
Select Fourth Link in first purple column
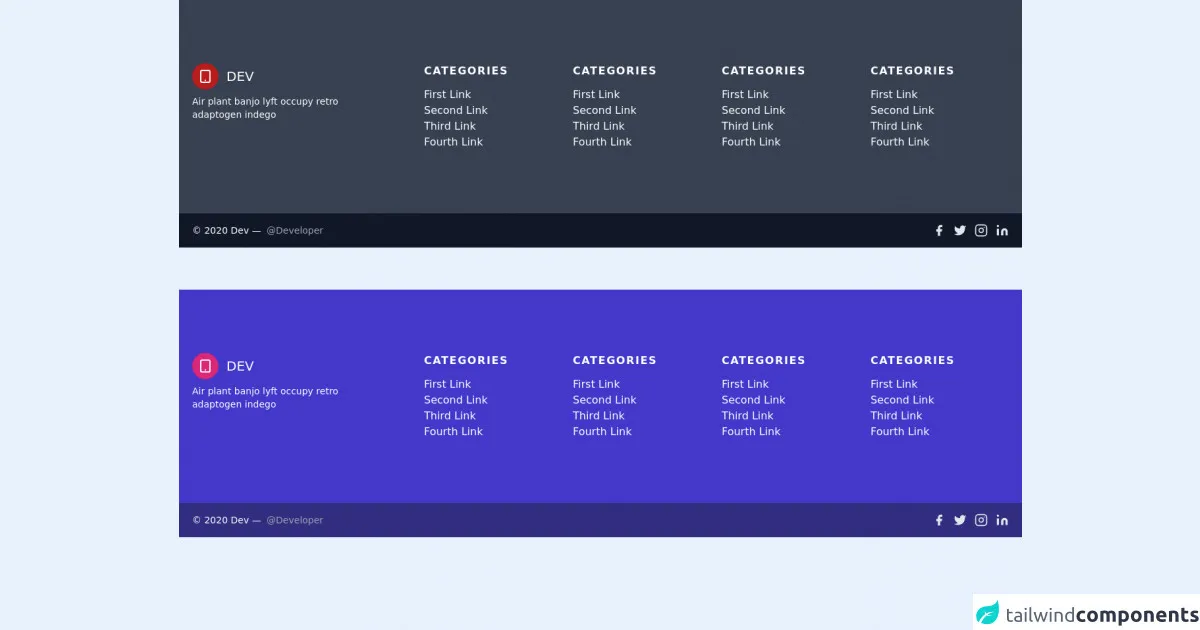click(453, 432)
